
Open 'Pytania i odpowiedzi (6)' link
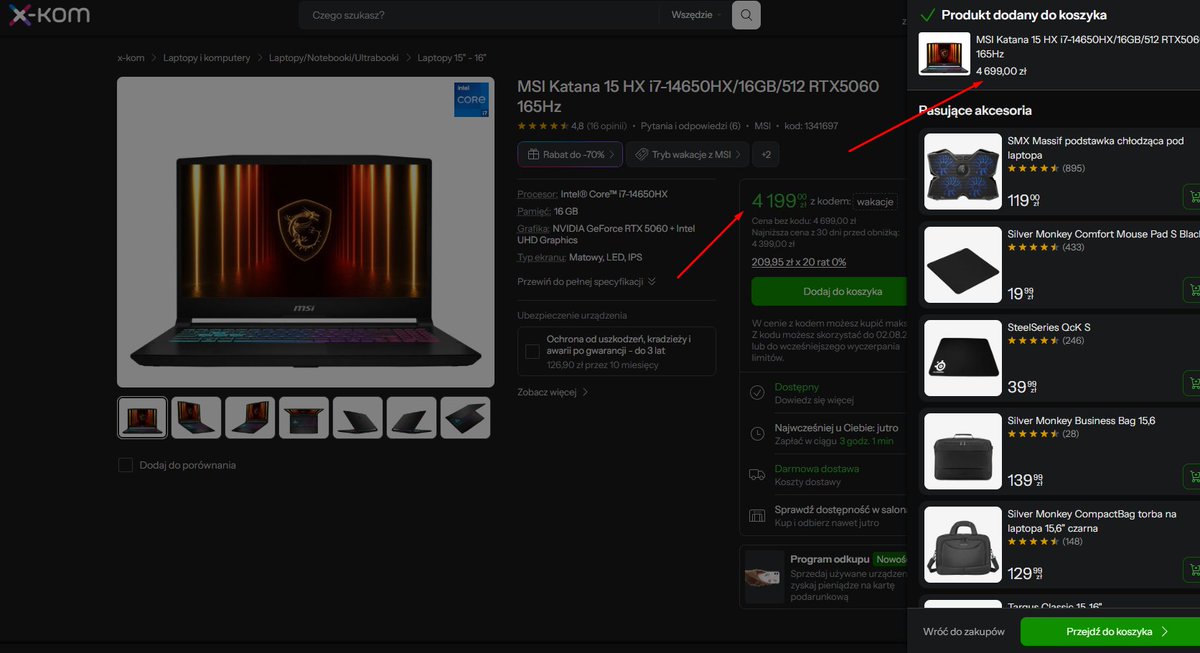tap(690, 126)
